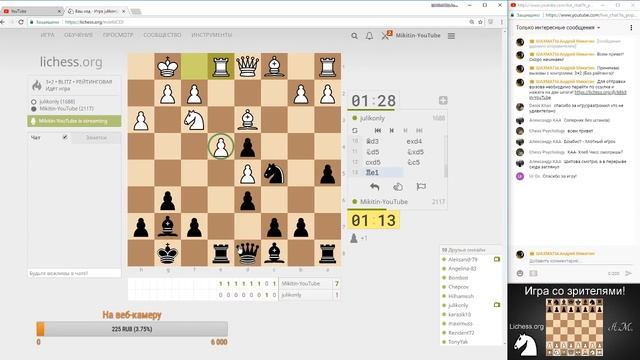This screenshot has width=640, height=360.
Task: Click the lichess.org logo
Action: [x=71, y=62]
